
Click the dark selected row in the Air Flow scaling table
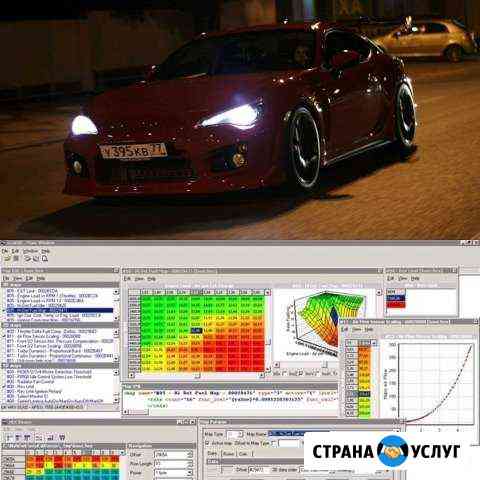(359, 394)
